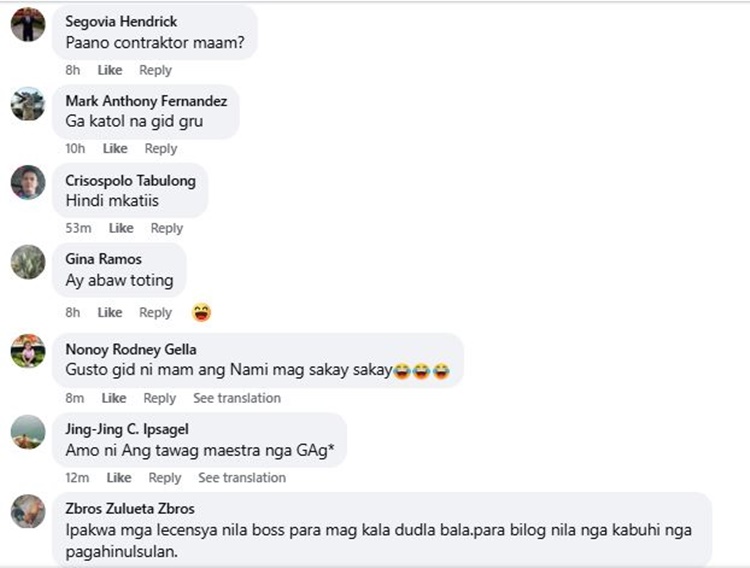This screenshot has width=750, height=568.
Task: View Gina Ramos's profile photo
Action: [28, 262]
